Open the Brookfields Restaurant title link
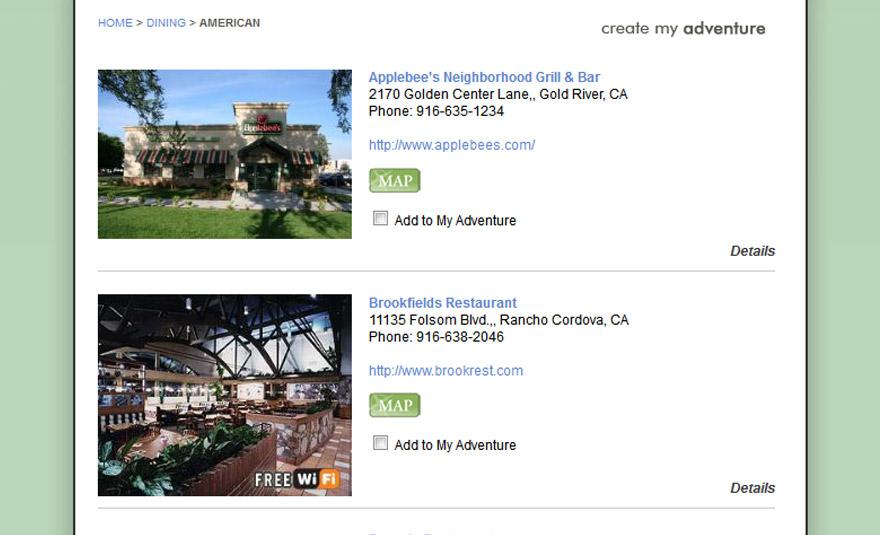The image size is (880, 535). coord(442,303)
